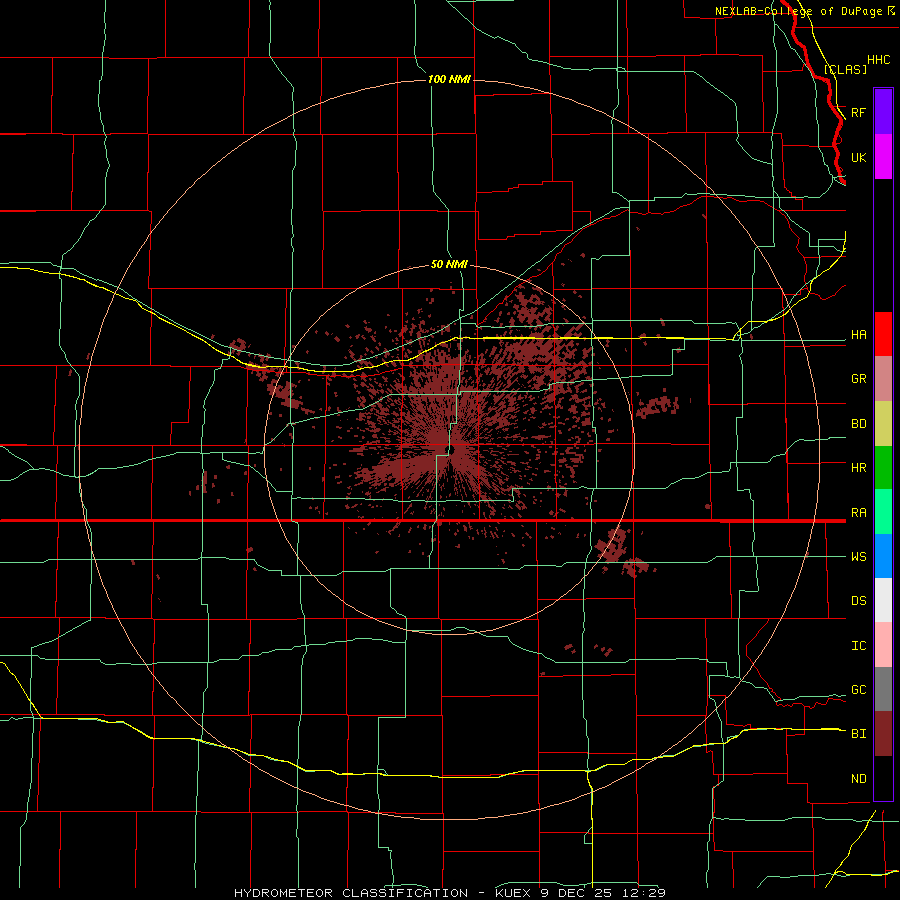The height and width of the screenshot is (900, 900).
Task: Click the HA legend label
Action: [858, 335]
